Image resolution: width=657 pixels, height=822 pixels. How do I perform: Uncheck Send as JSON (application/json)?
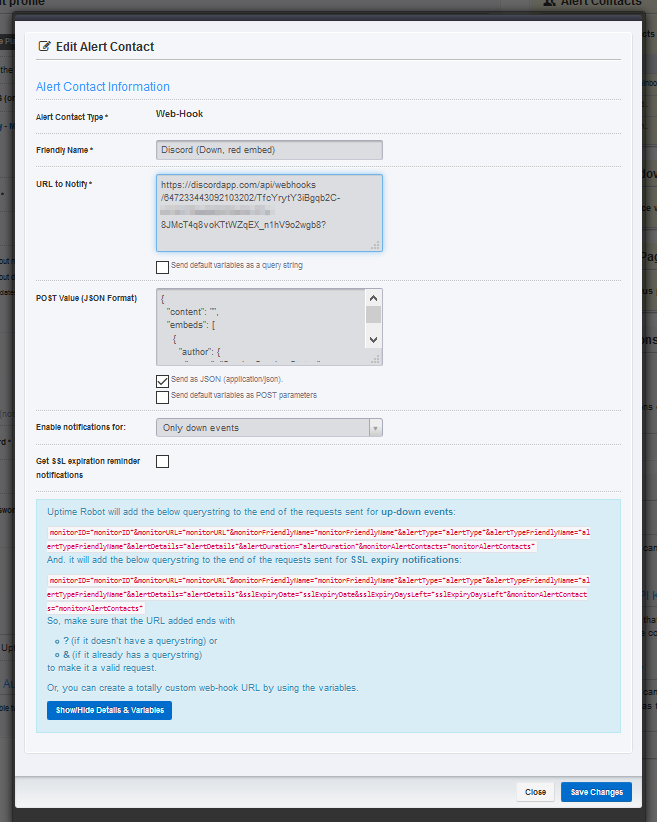coord(163,381)
